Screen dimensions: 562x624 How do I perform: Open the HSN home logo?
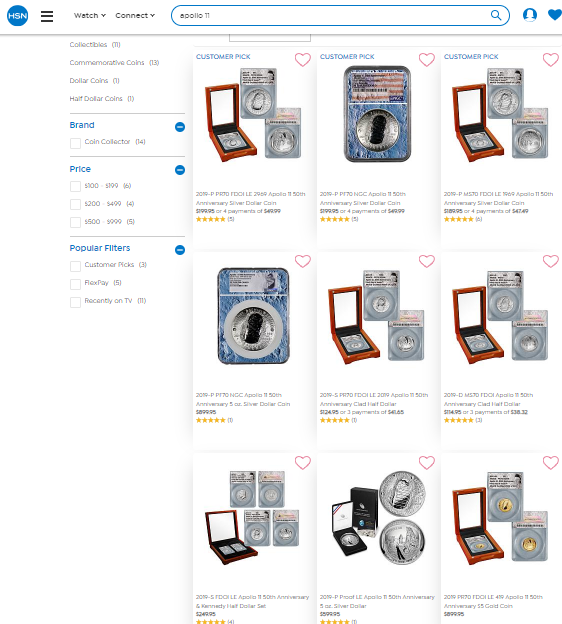18,16
